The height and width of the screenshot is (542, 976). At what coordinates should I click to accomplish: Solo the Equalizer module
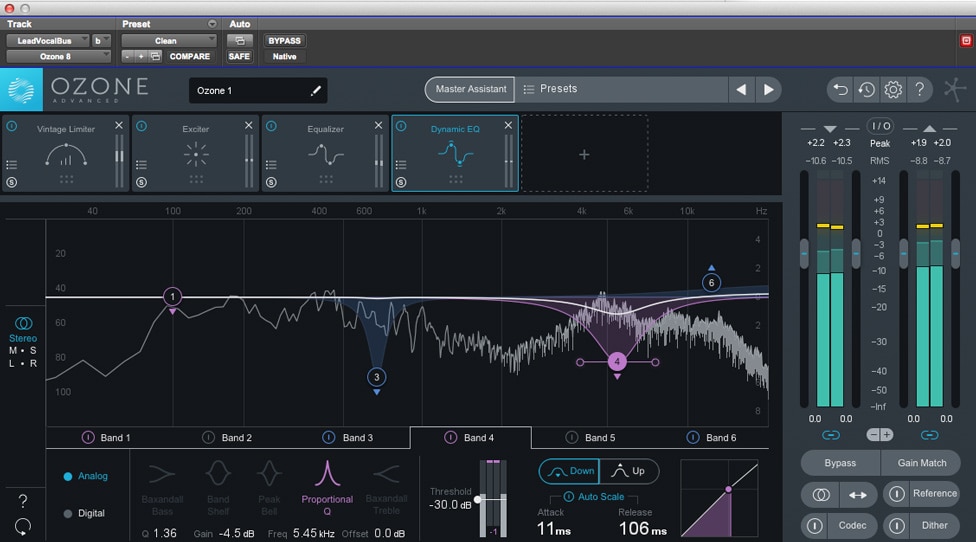point(271,182)
